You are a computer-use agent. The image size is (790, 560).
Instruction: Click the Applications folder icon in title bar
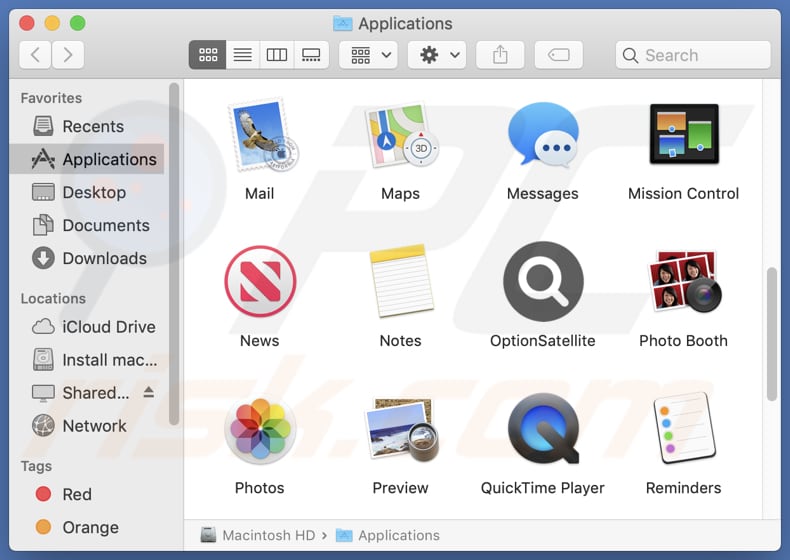[x=343, y=23]
